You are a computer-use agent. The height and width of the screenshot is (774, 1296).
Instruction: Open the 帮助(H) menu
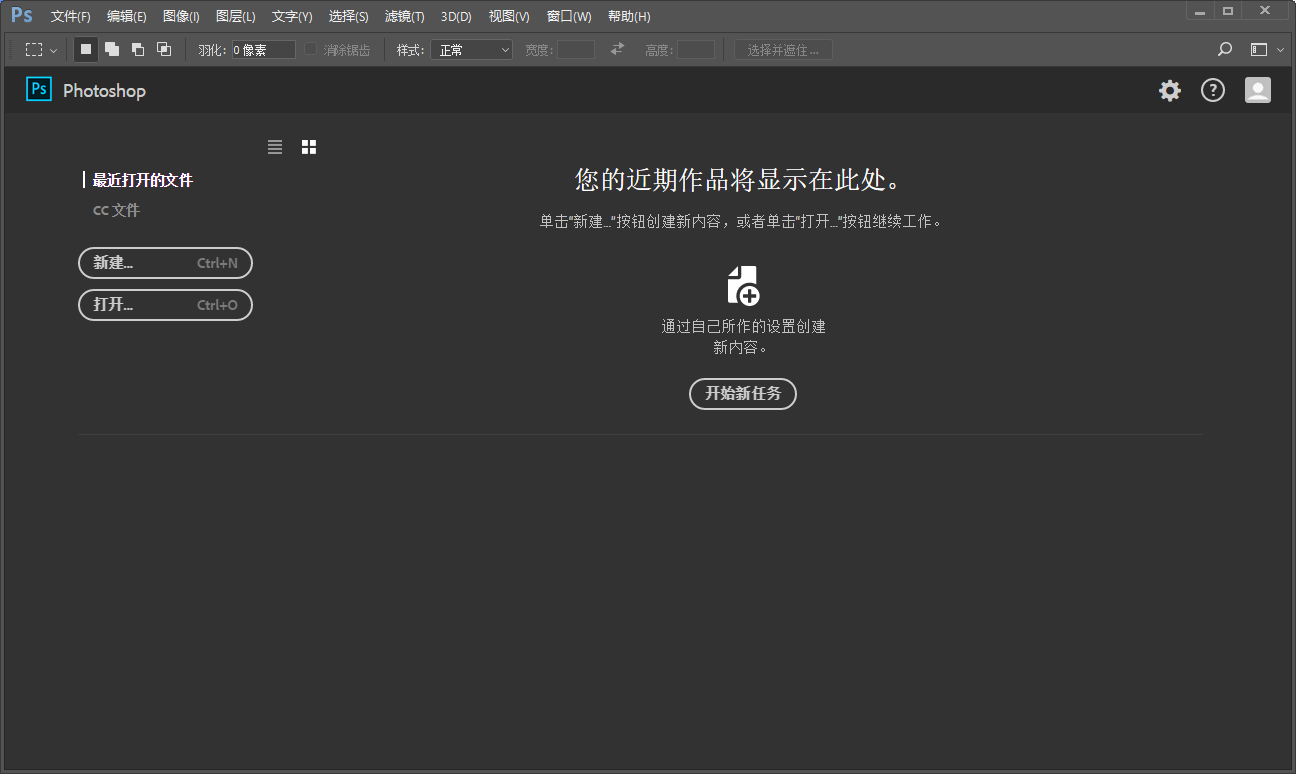[x=629, y=16]
